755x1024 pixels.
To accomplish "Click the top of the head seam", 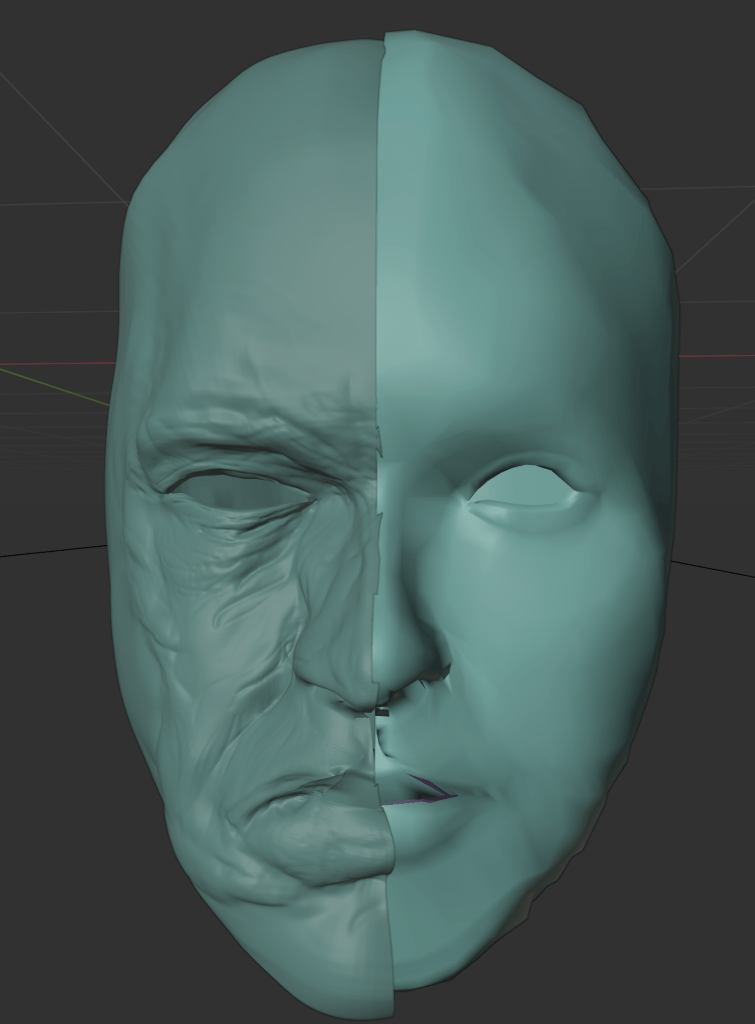I will (x=383, y=40).
